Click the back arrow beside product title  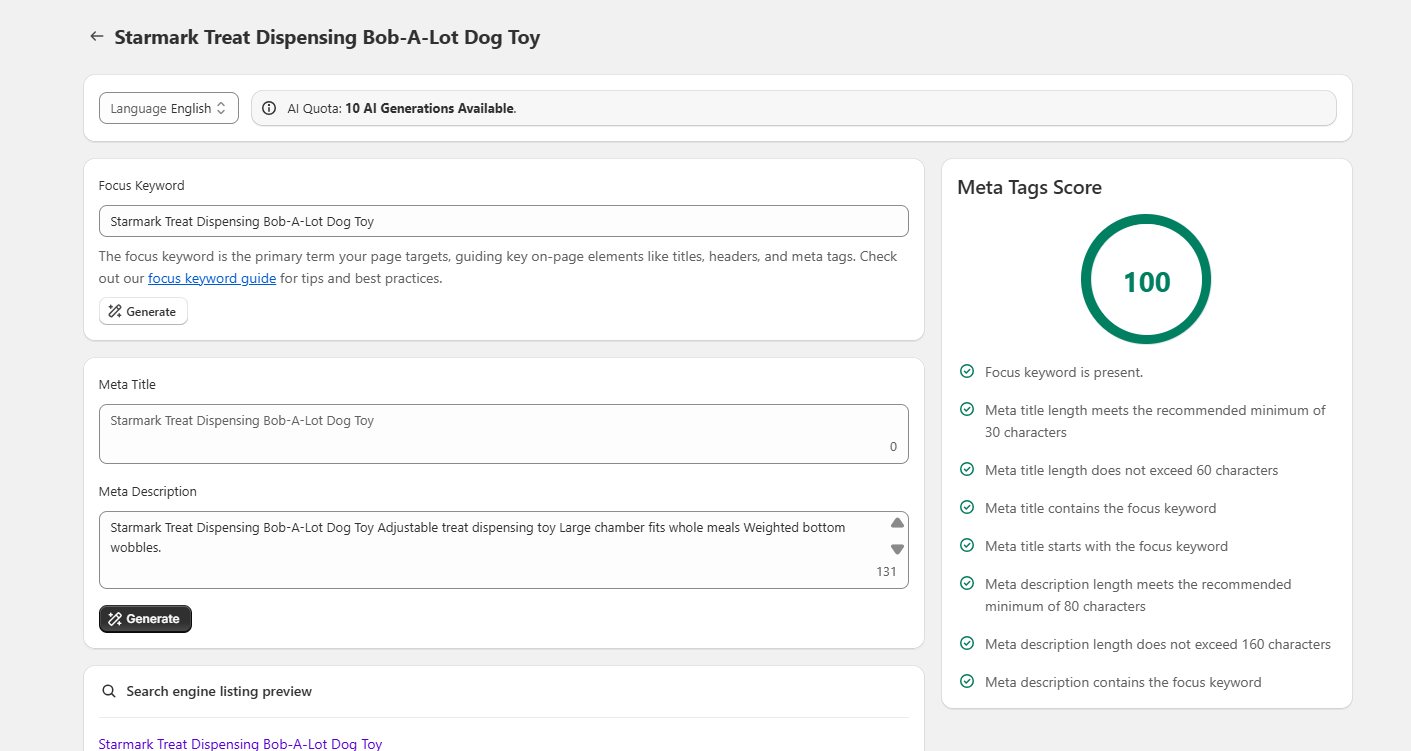coord(96,37)
